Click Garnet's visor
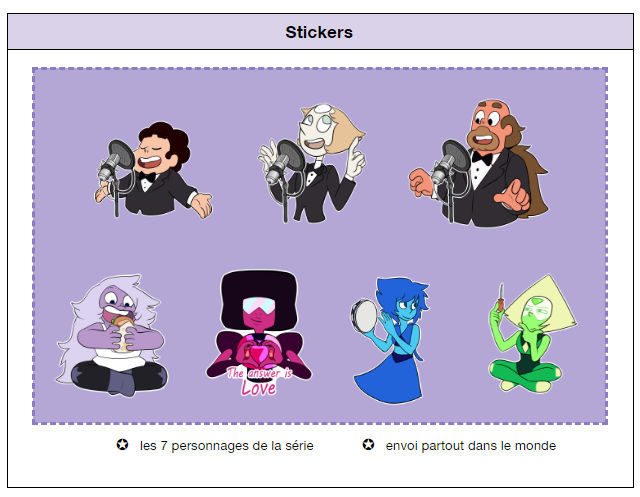Screen dimensions: 640x497 pos(259,305)
